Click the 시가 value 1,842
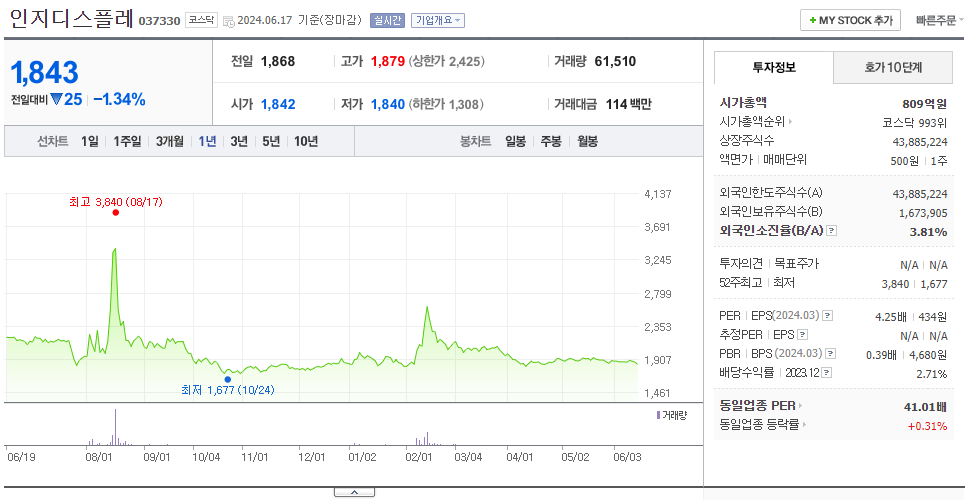The width and height of the screenshot is (968, 500). (x=278, y=105)
